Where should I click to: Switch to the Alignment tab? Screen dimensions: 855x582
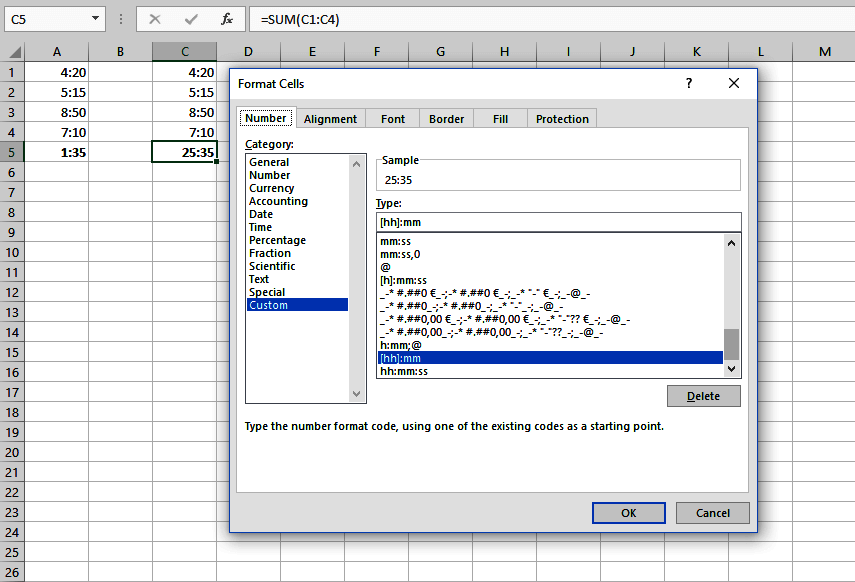coord(330,118)
